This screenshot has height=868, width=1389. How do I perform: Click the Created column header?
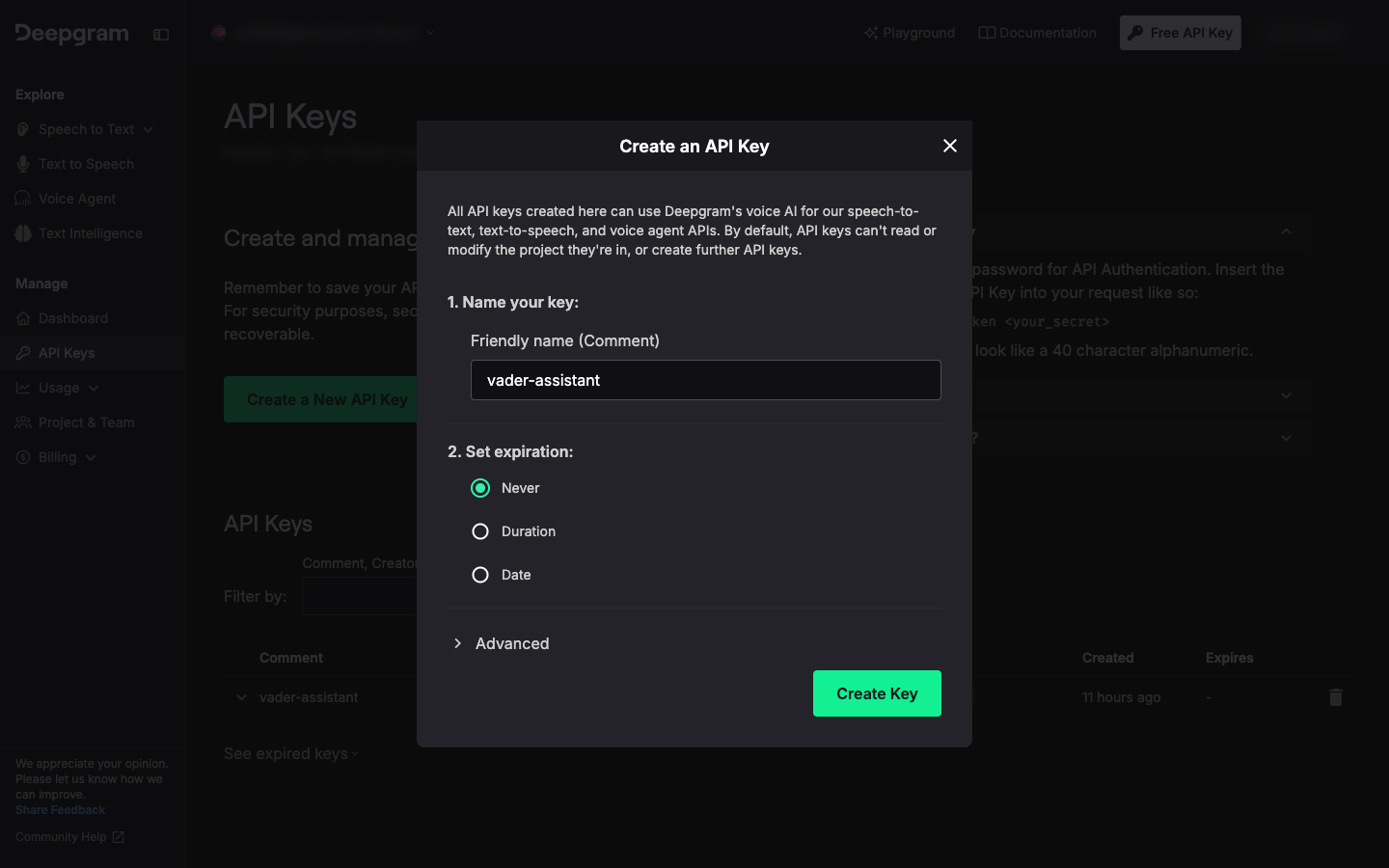tap(1107, 658)
